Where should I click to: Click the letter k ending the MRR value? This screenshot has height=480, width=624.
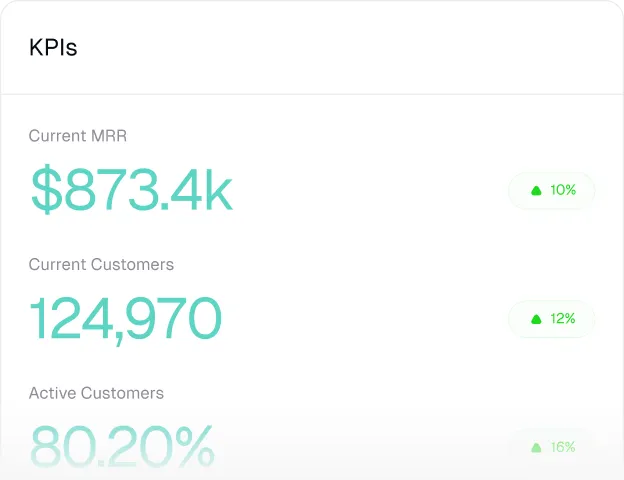219,190
